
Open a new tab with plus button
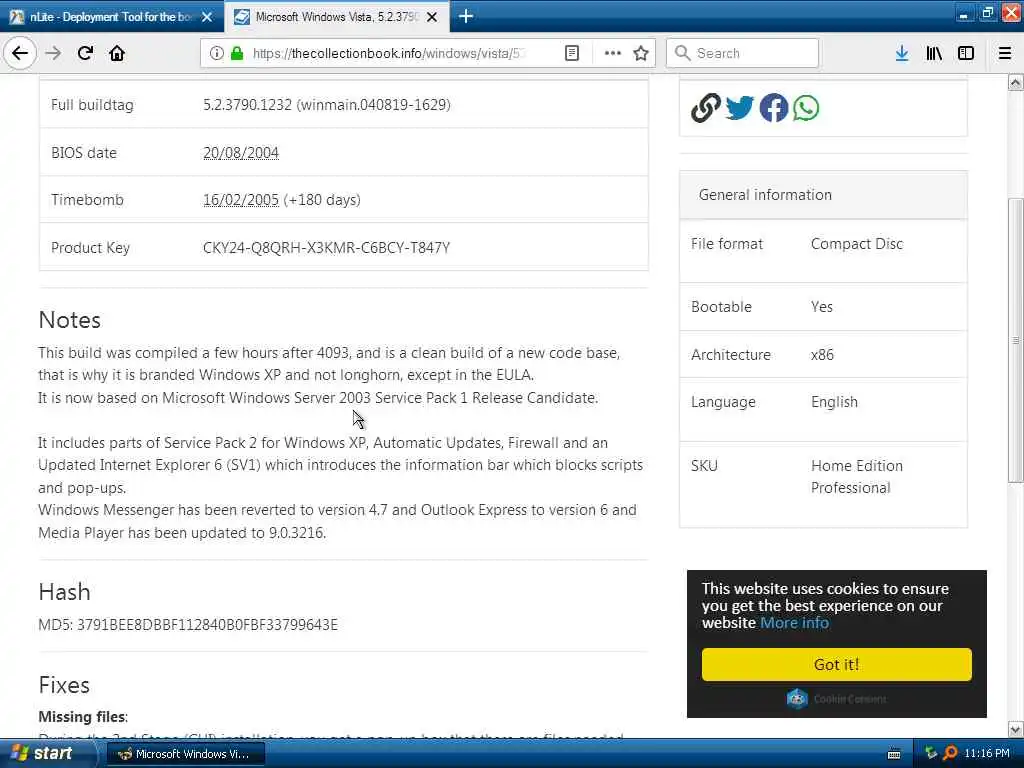(466, 16)
